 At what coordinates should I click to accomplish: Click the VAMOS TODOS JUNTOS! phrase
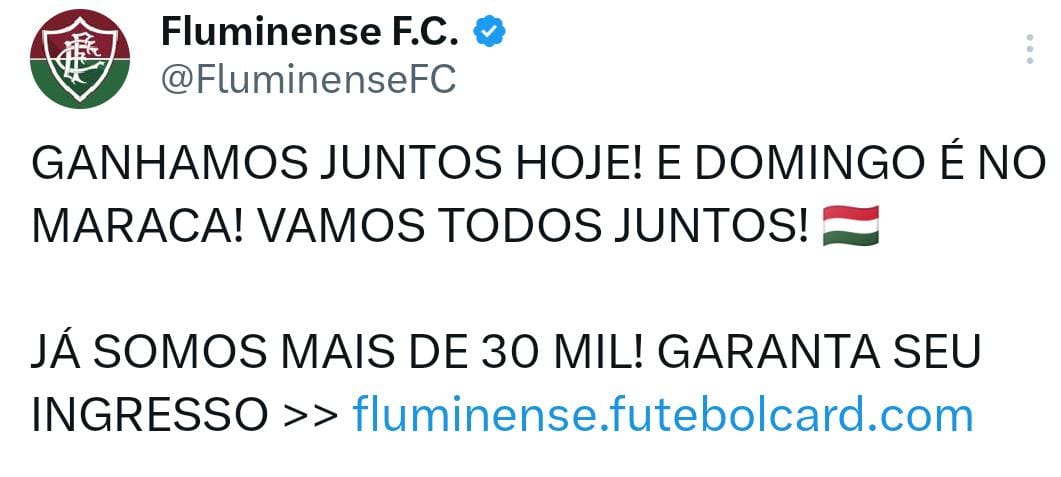click(530, 226)
